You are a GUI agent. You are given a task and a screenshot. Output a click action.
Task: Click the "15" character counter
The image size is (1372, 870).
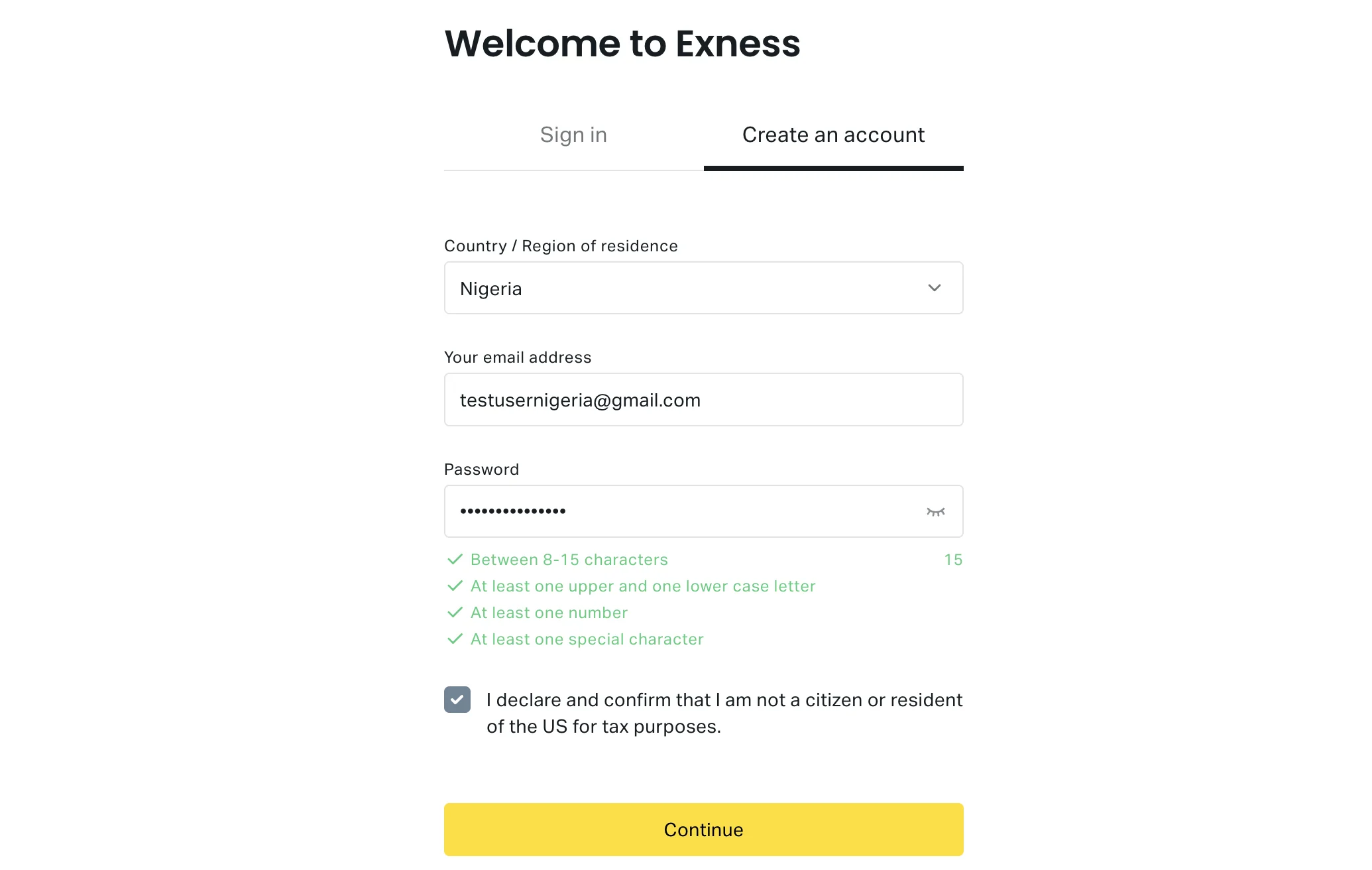point(953,559)
